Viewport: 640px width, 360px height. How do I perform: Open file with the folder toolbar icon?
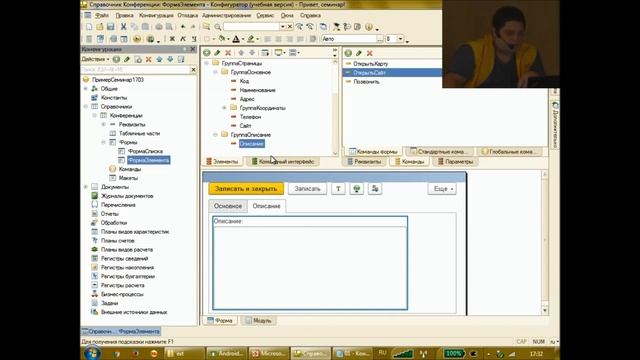point(100,27)
